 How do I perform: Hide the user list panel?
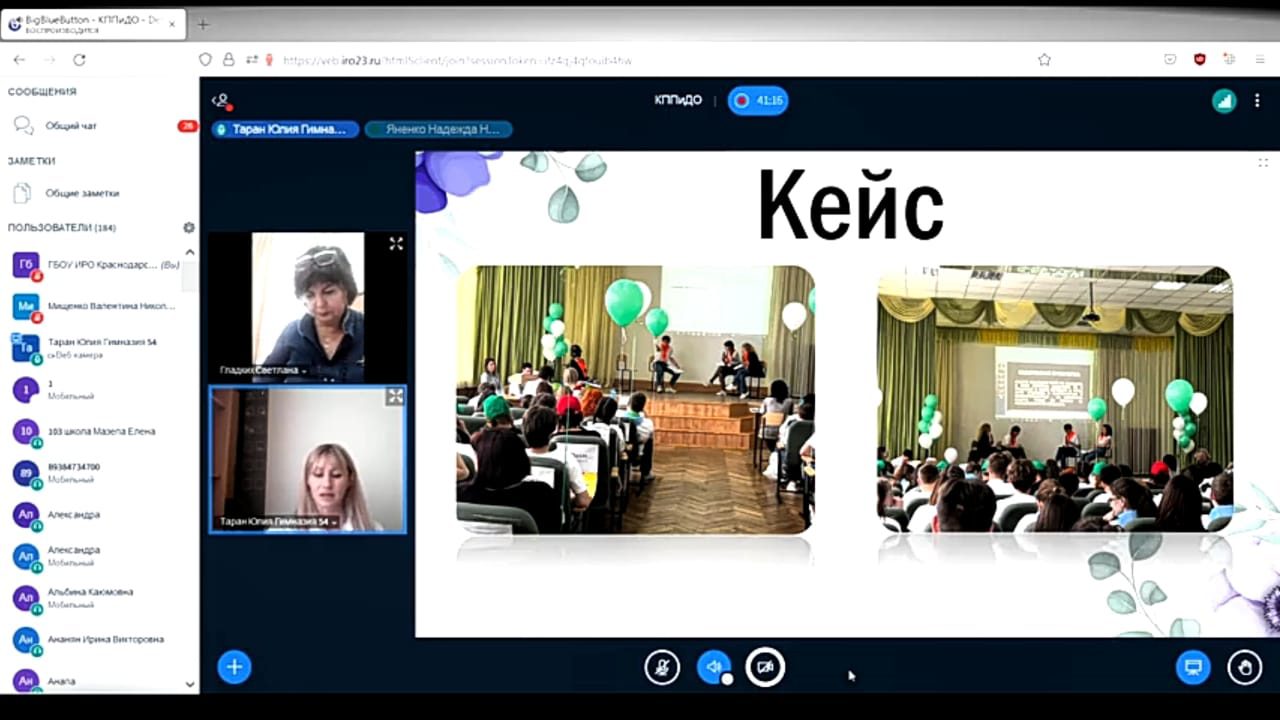(221, 100)
